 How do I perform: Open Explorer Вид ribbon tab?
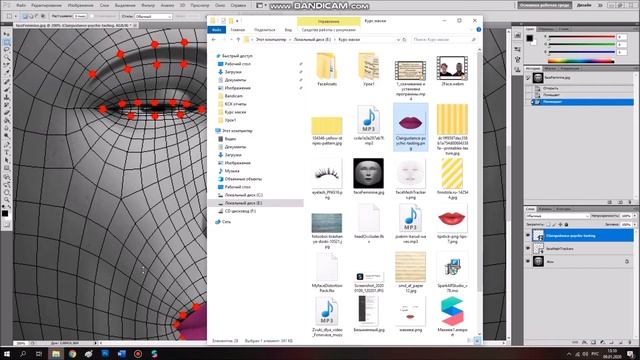[x=288, y=30]
